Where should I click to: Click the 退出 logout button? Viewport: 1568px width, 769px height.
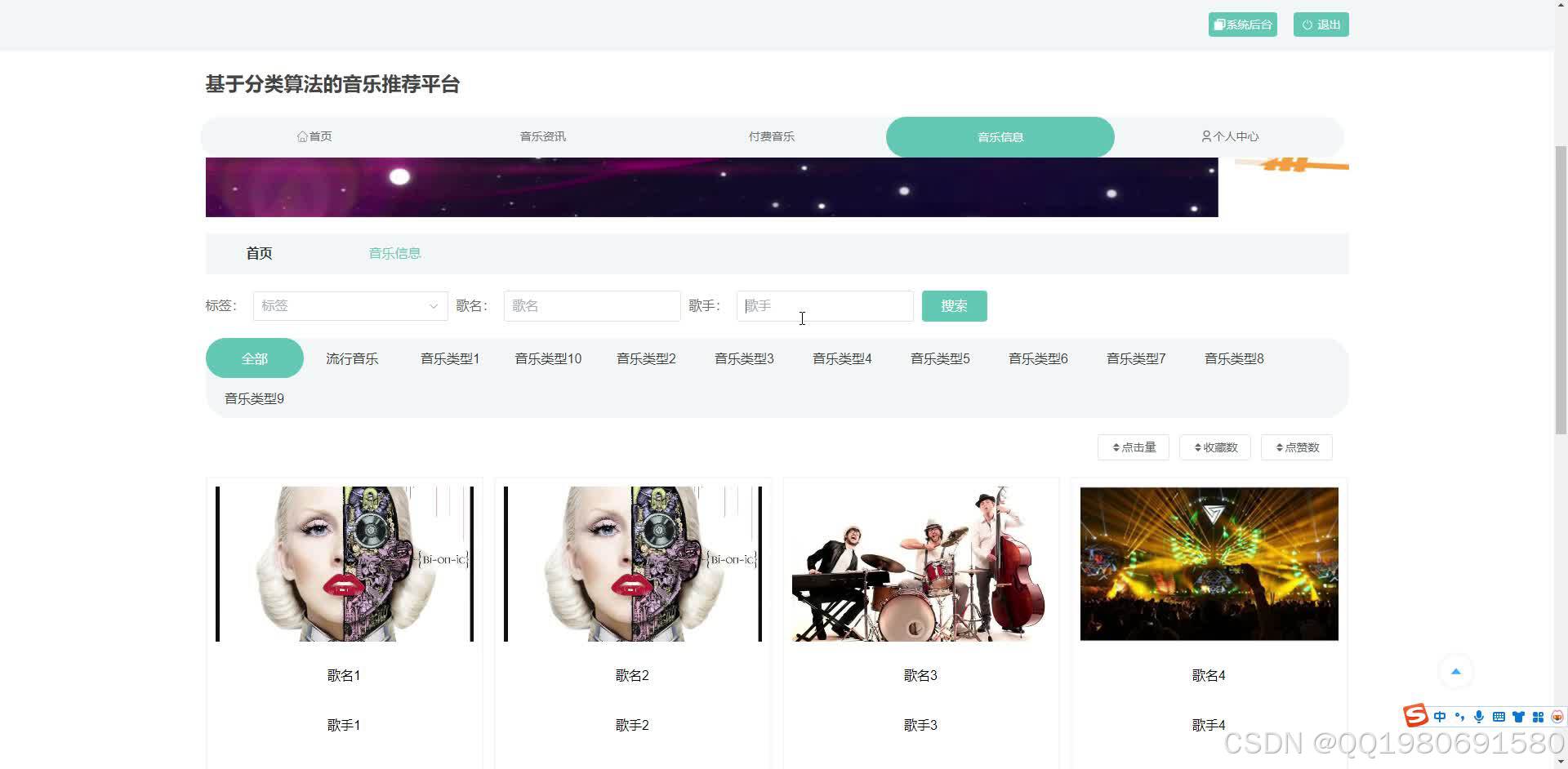(1320, 24)
